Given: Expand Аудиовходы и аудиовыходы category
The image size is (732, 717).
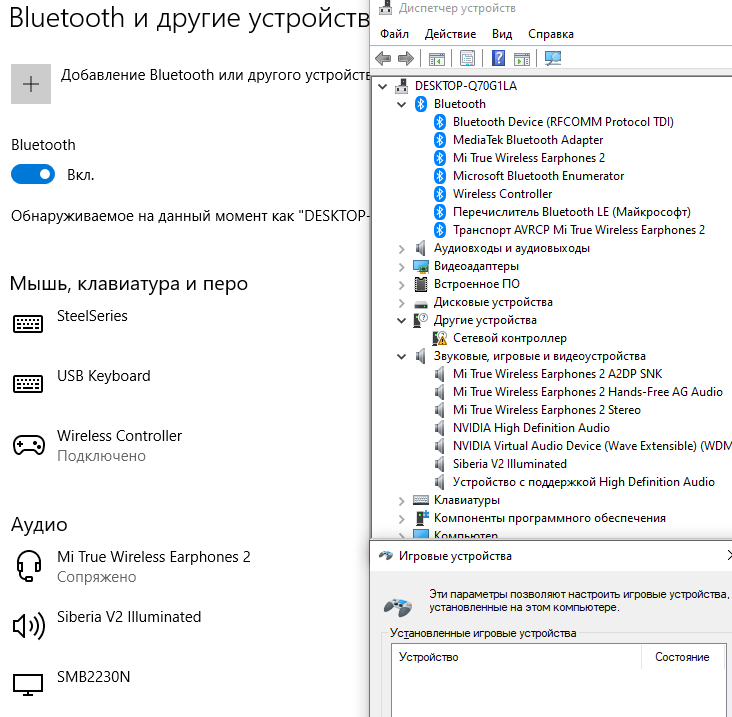Looking at the screenshot, I should tap(401, 249).
